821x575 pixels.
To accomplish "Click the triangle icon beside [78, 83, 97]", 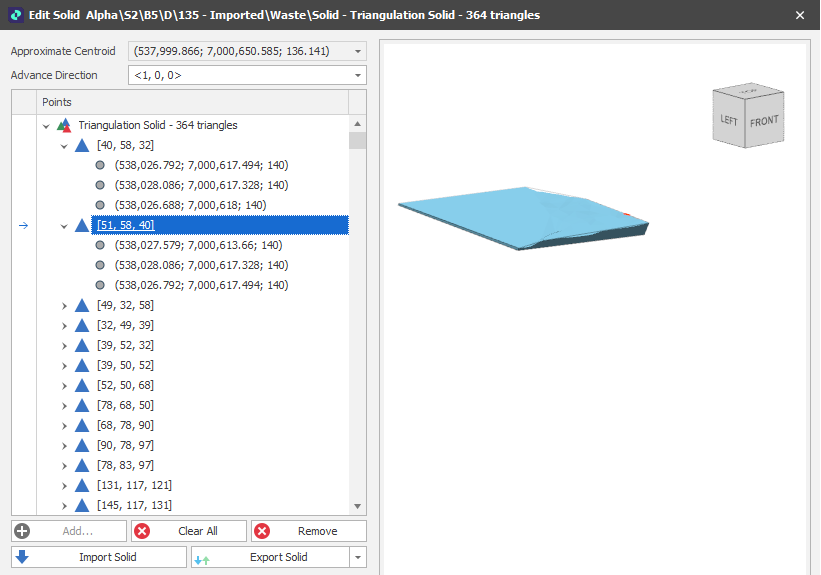I will pyautogui.click(x=82, y=465).
